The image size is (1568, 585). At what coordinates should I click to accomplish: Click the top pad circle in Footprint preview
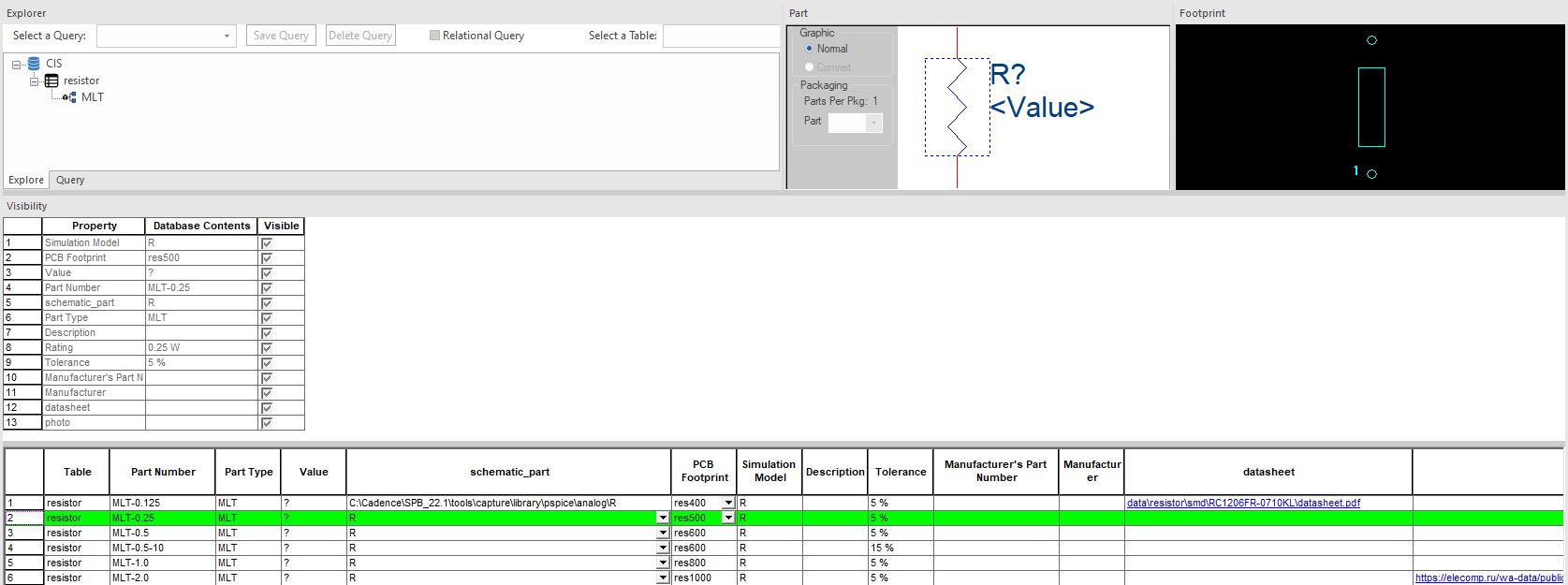(1371, 40)
